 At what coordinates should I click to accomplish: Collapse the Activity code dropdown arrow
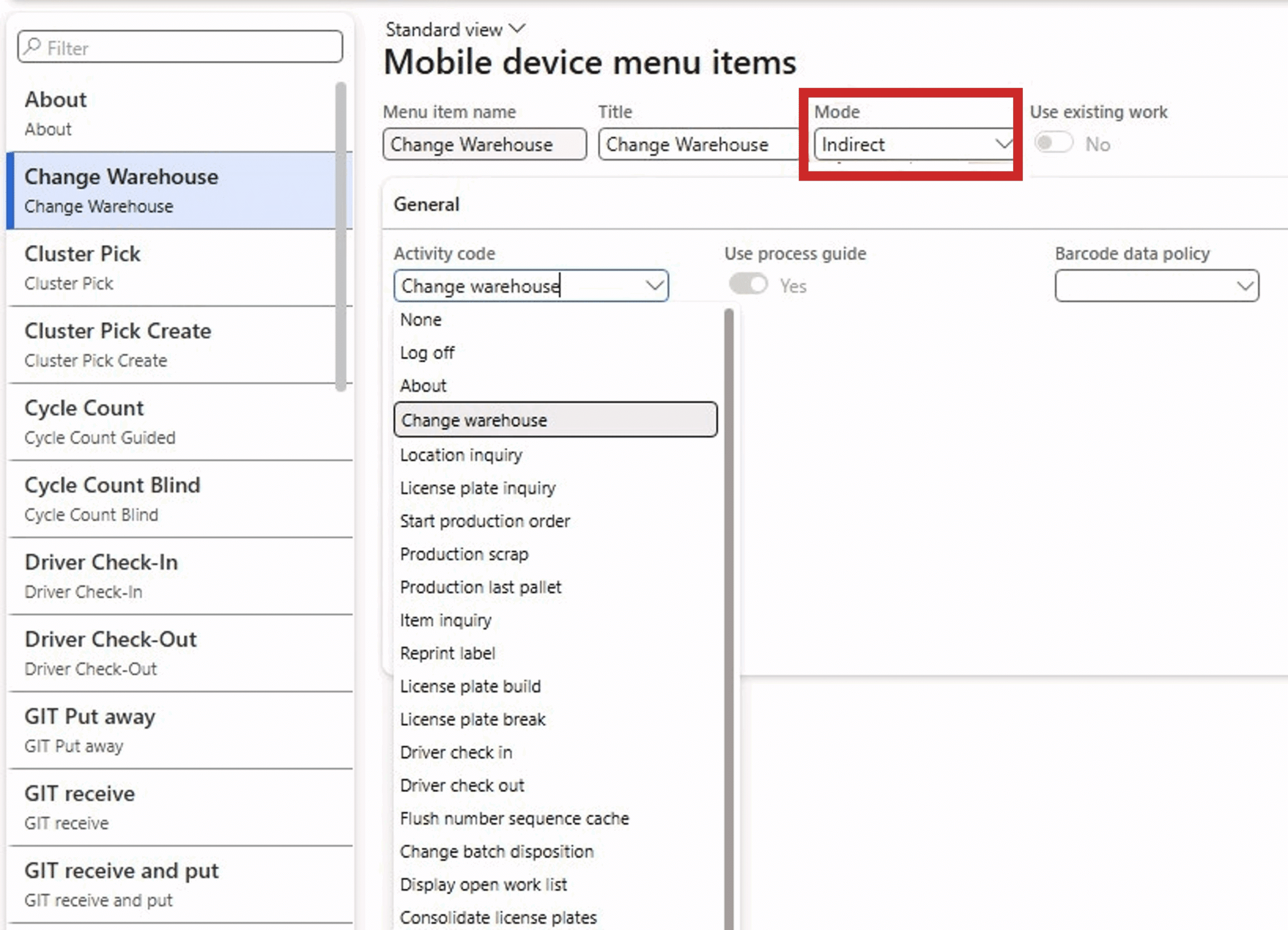(x=655, y=286)
